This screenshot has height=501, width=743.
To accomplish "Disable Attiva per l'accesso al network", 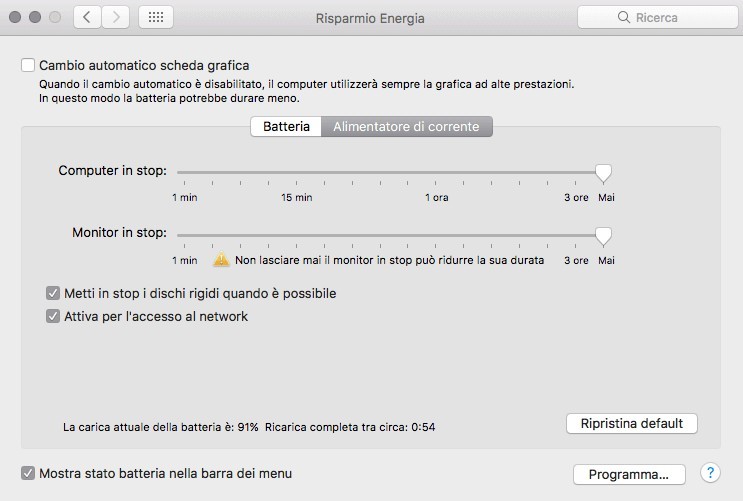I will (x=53, y=317).
